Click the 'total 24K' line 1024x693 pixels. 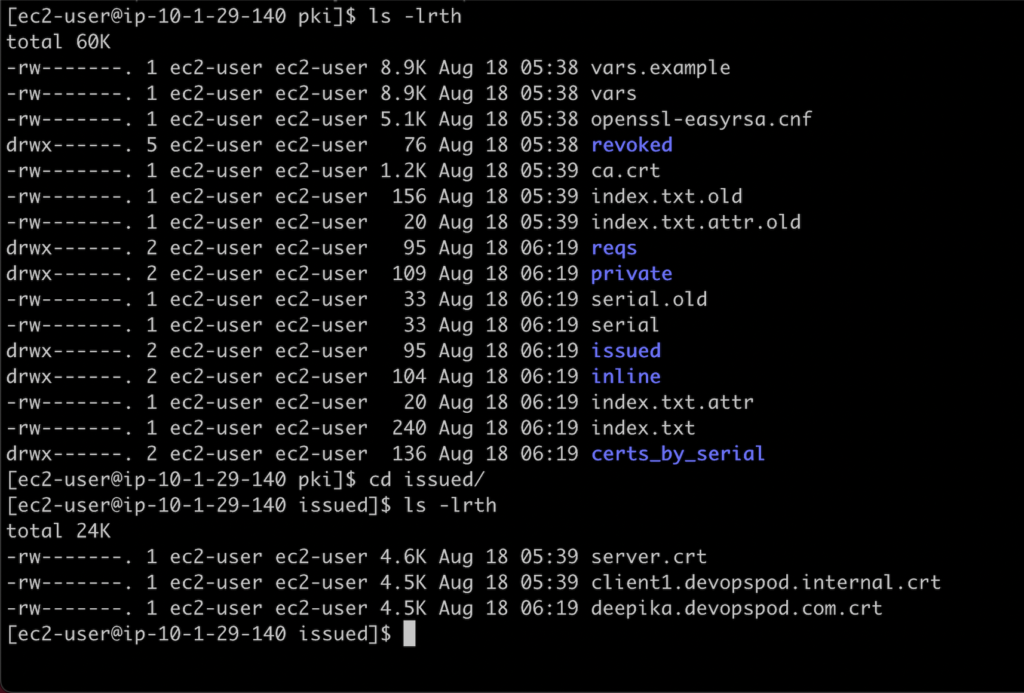(58, 531)
